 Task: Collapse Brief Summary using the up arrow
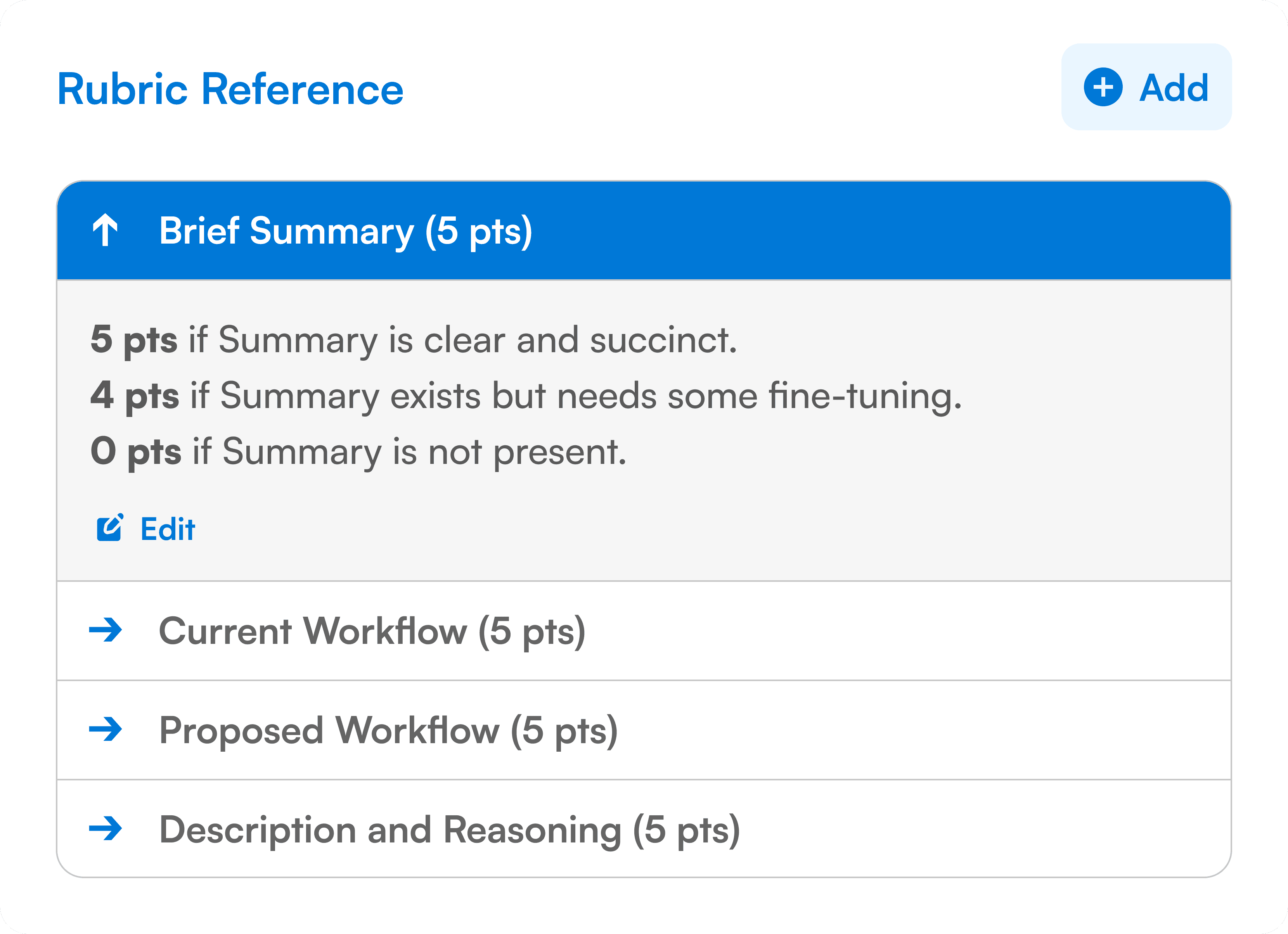105,230
